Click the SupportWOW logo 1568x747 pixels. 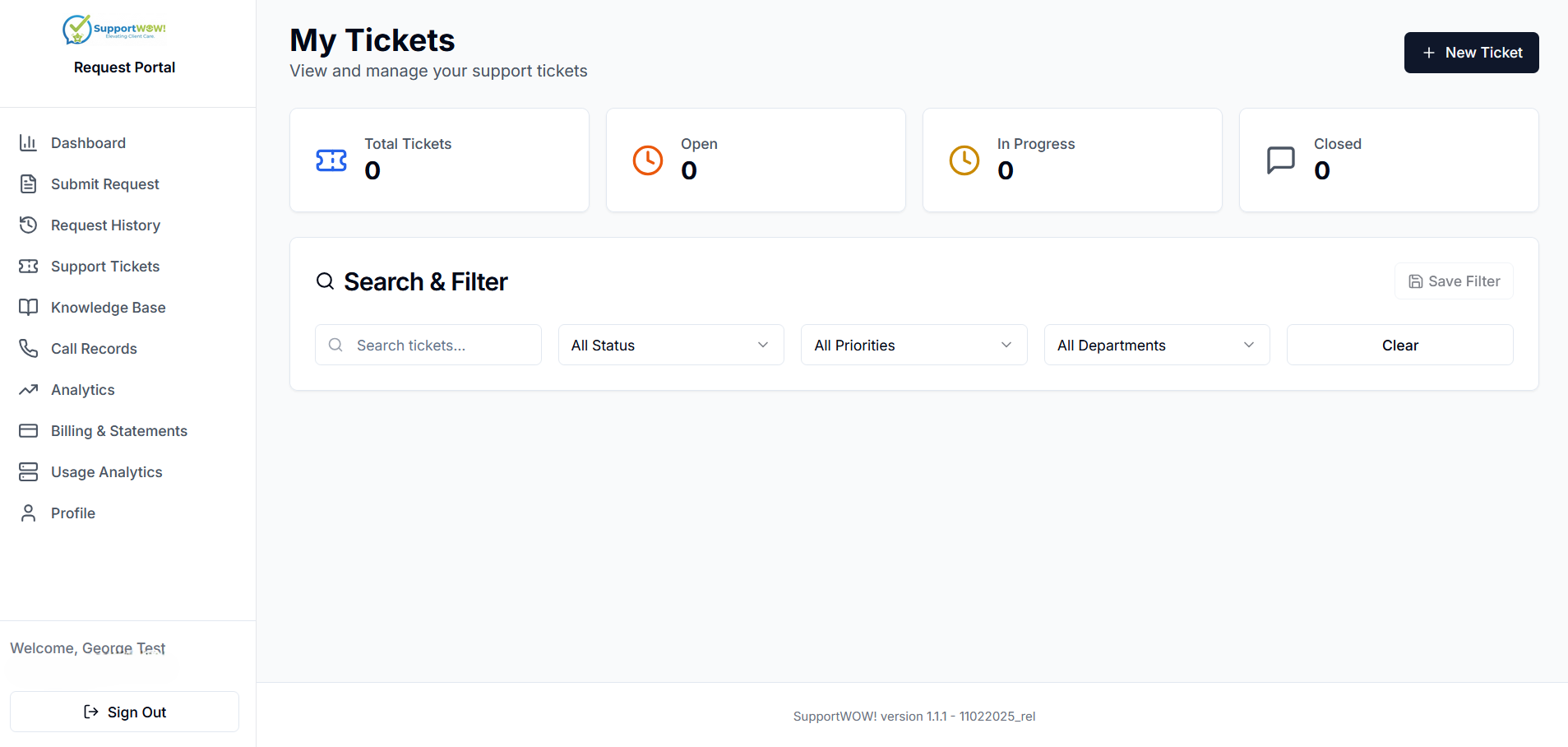point(114,30)
